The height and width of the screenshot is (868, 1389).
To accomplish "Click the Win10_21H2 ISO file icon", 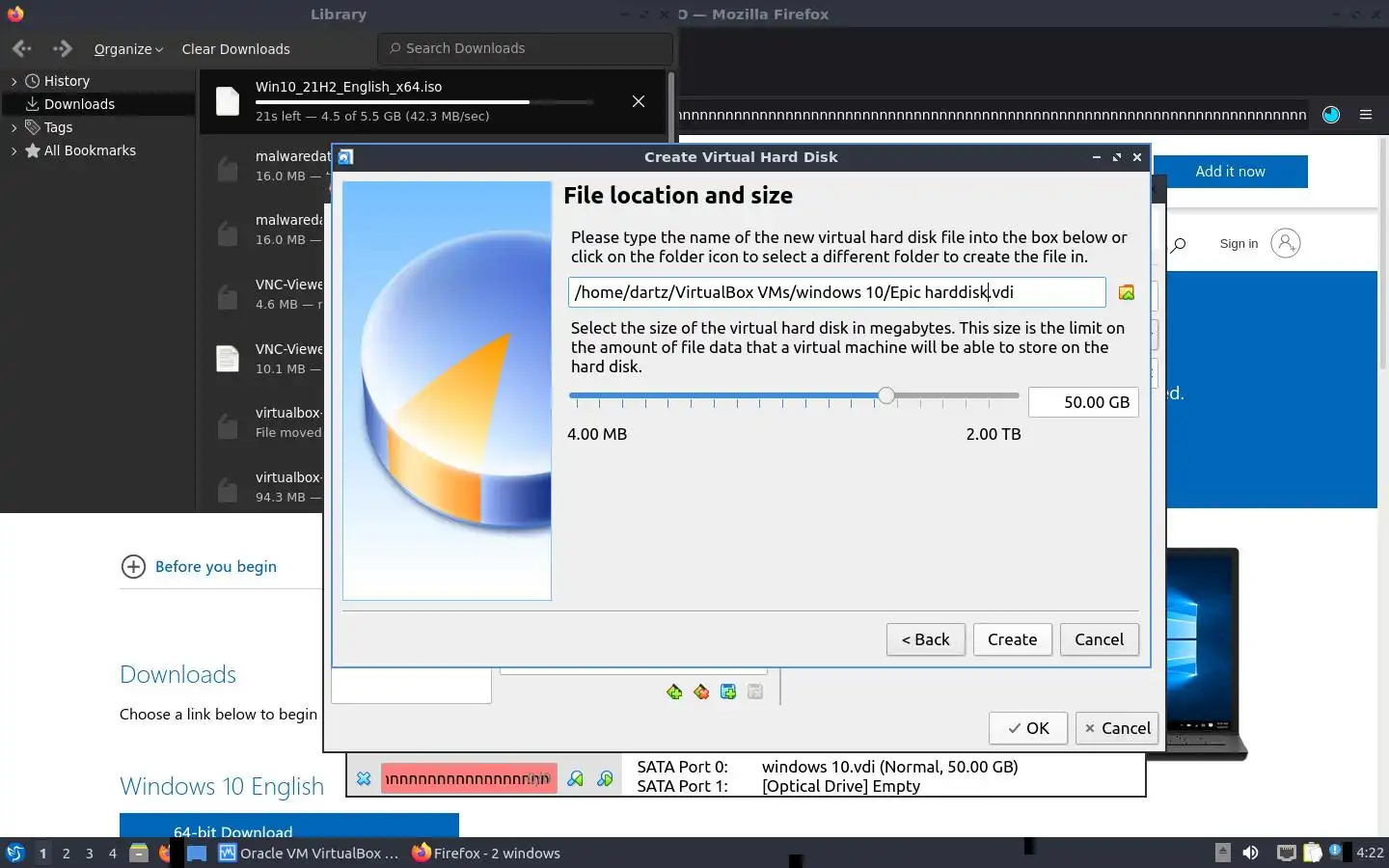I will coord(228,101).
